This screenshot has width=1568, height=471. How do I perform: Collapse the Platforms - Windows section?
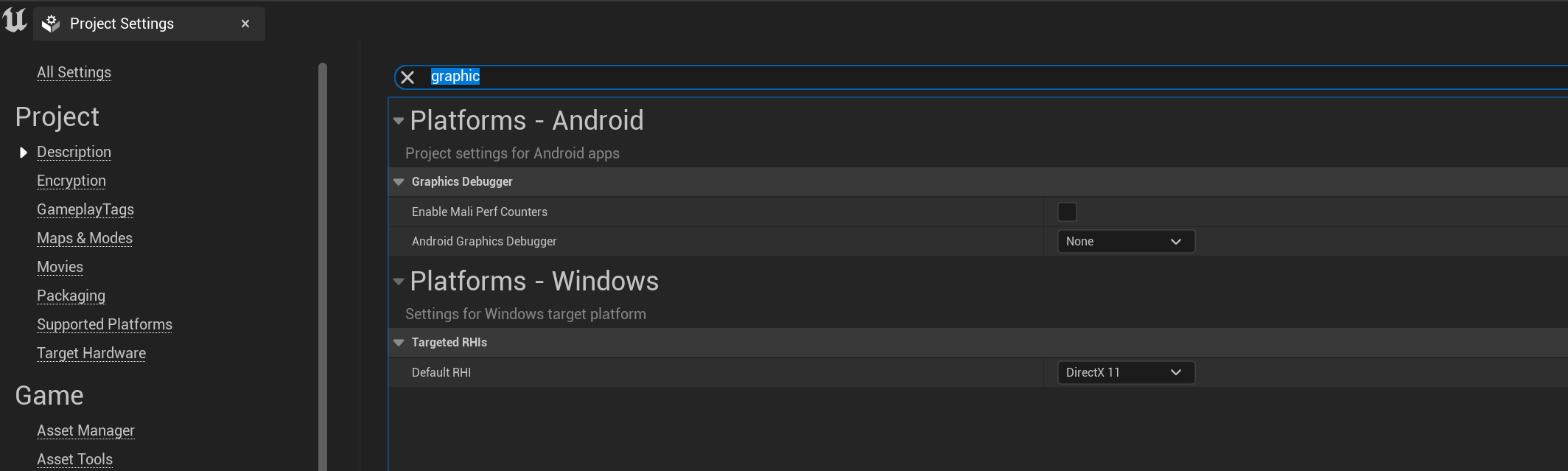pos(399,282)
